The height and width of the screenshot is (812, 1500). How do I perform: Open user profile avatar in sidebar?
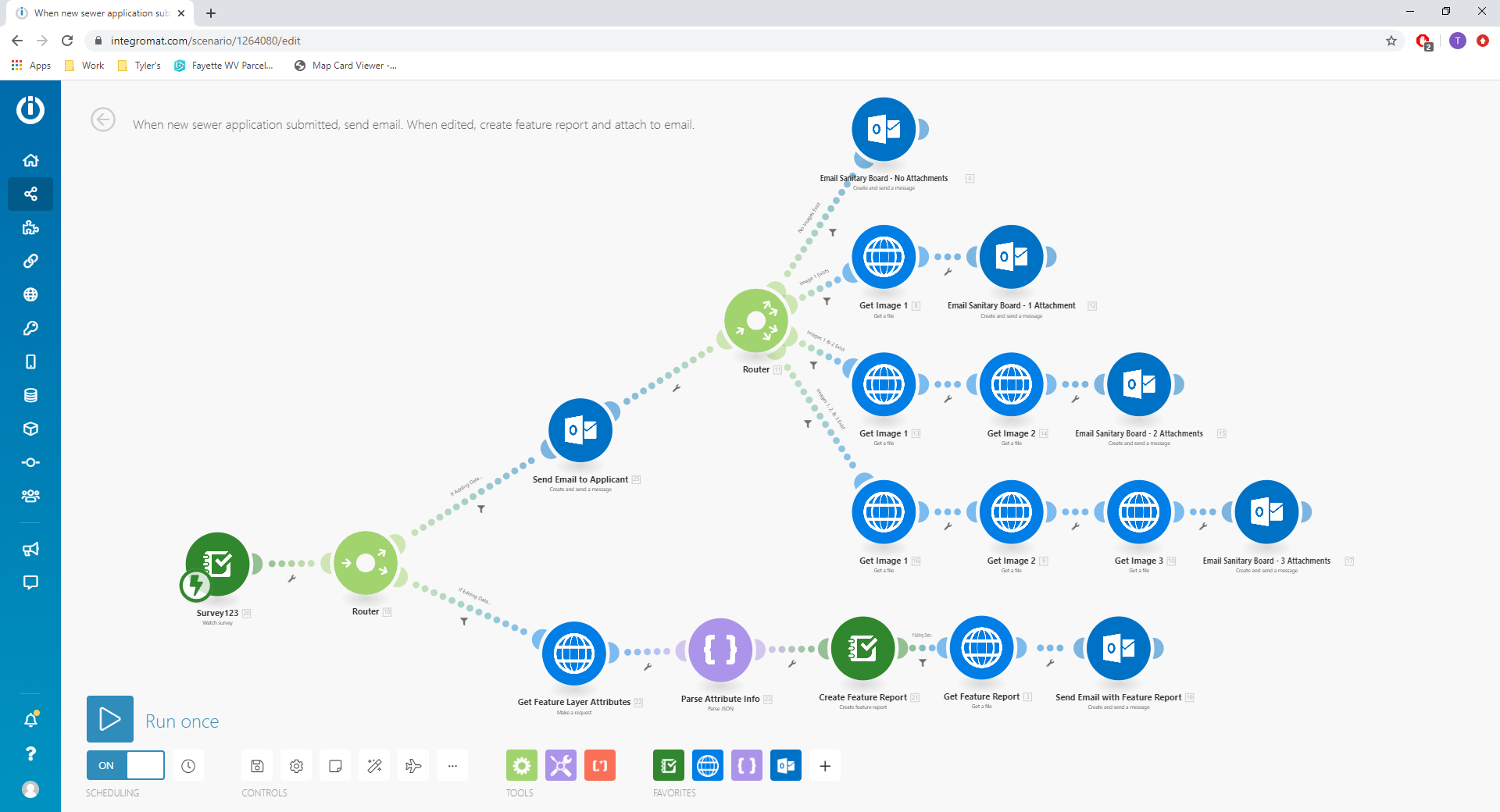click(x=30, y=789)
